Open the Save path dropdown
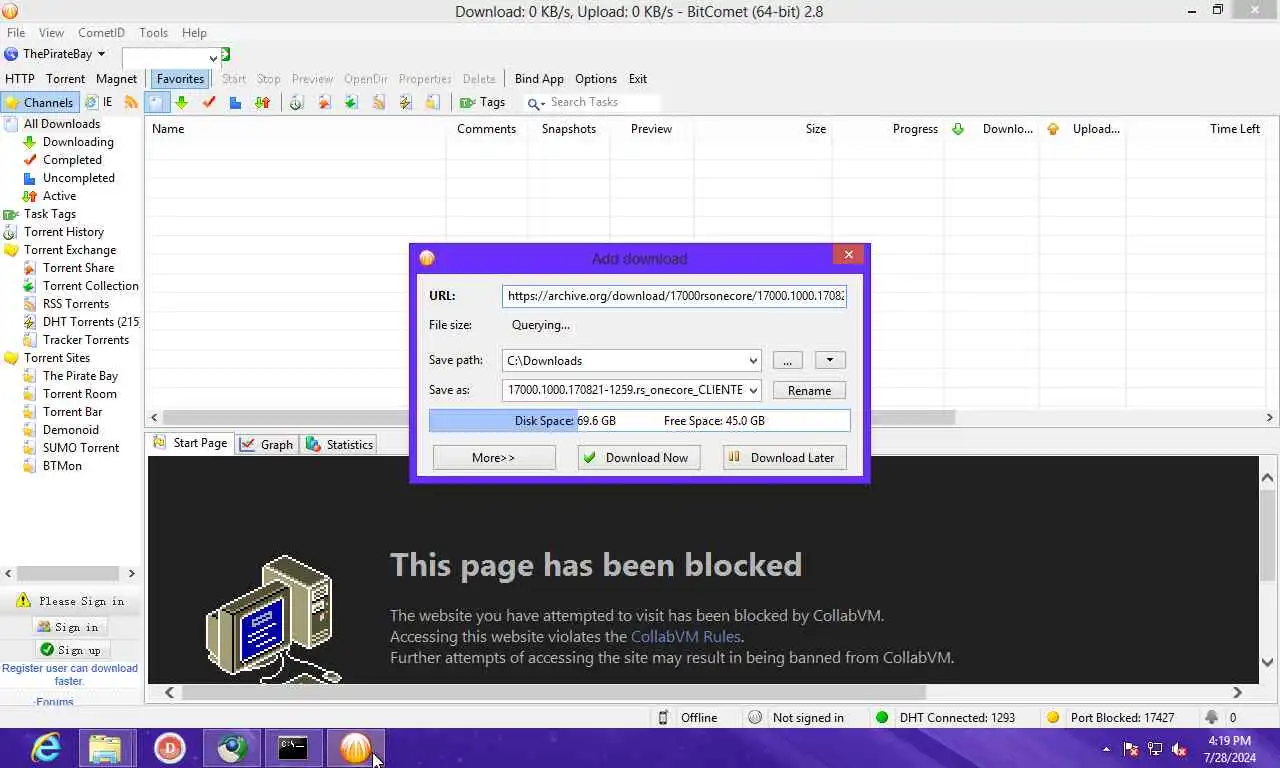This screenshot has height=768, width=1280. (753, 361)
